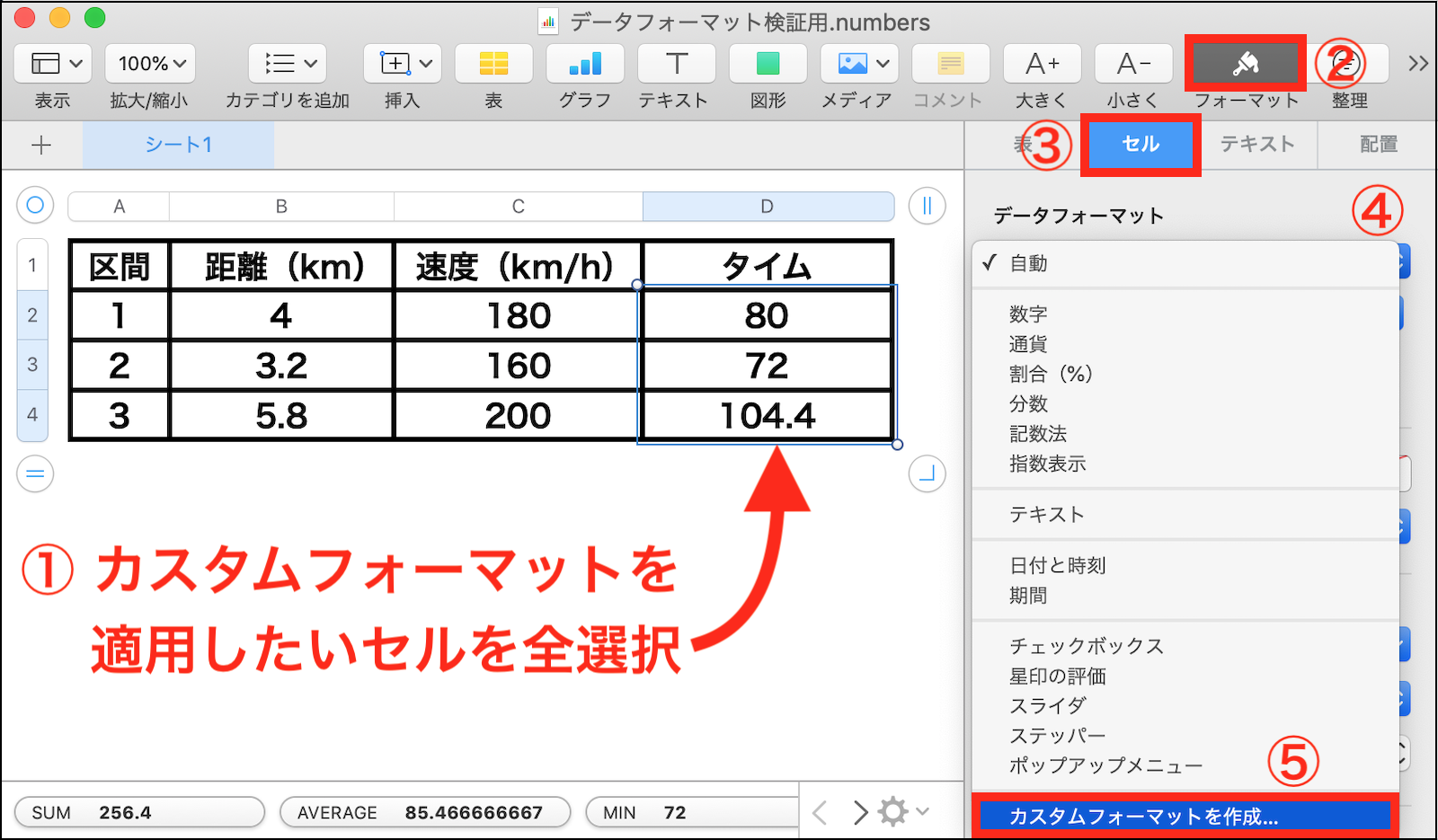This screenshot has width=1438, height=840.
Task: Expand the 挿入 insert dropdown
Action: [402, 64]
